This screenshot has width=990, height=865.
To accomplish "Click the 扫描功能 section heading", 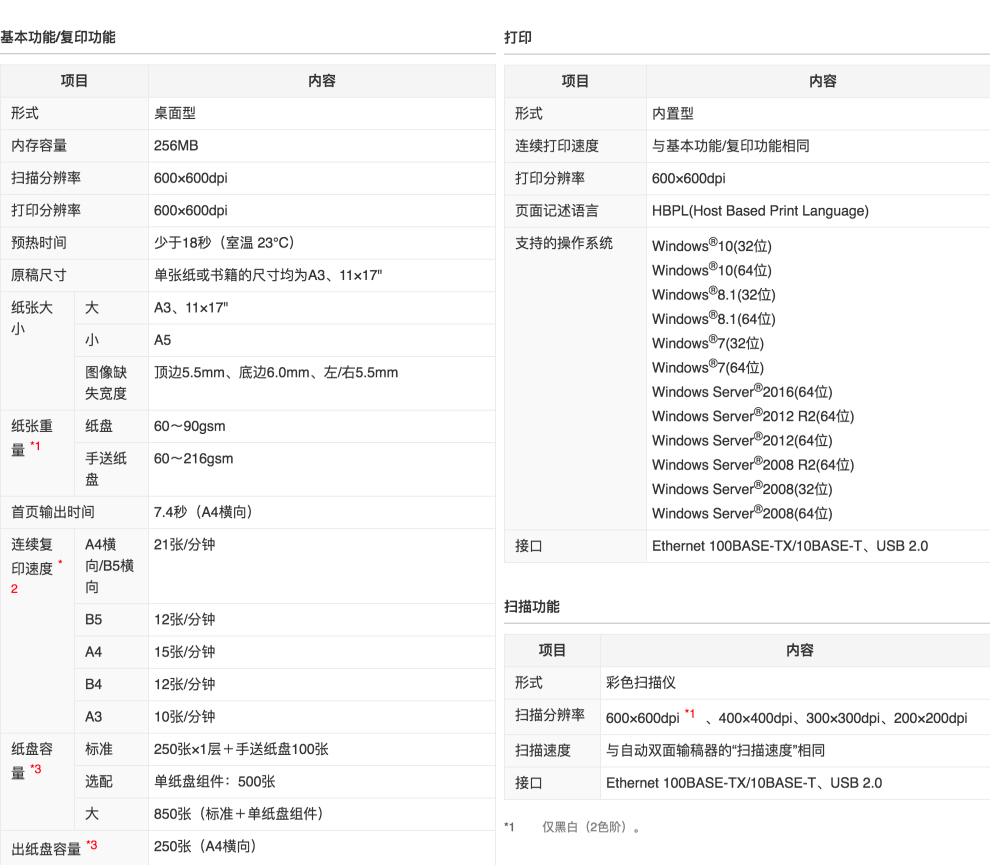I will point(532,607).
